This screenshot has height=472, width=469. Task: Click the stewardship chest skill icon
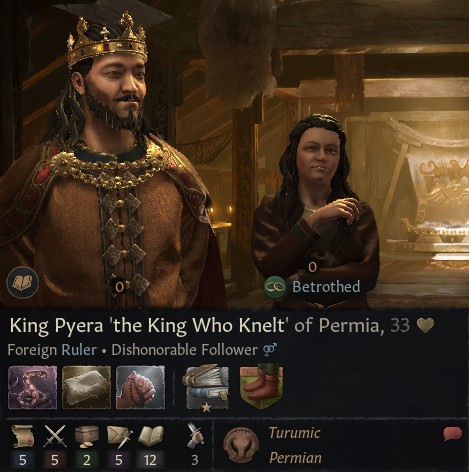click(x=87, y=436)
